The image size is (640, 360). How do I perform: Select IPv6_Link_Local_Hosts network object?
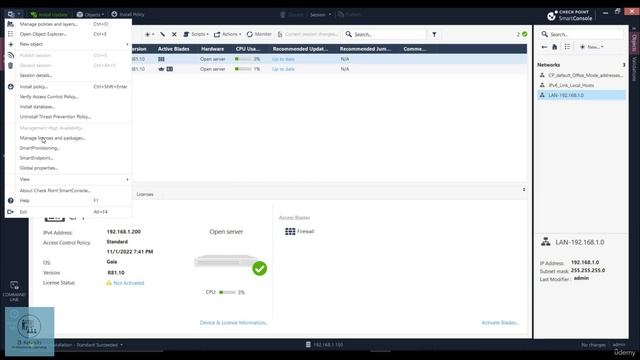(581, 85)
